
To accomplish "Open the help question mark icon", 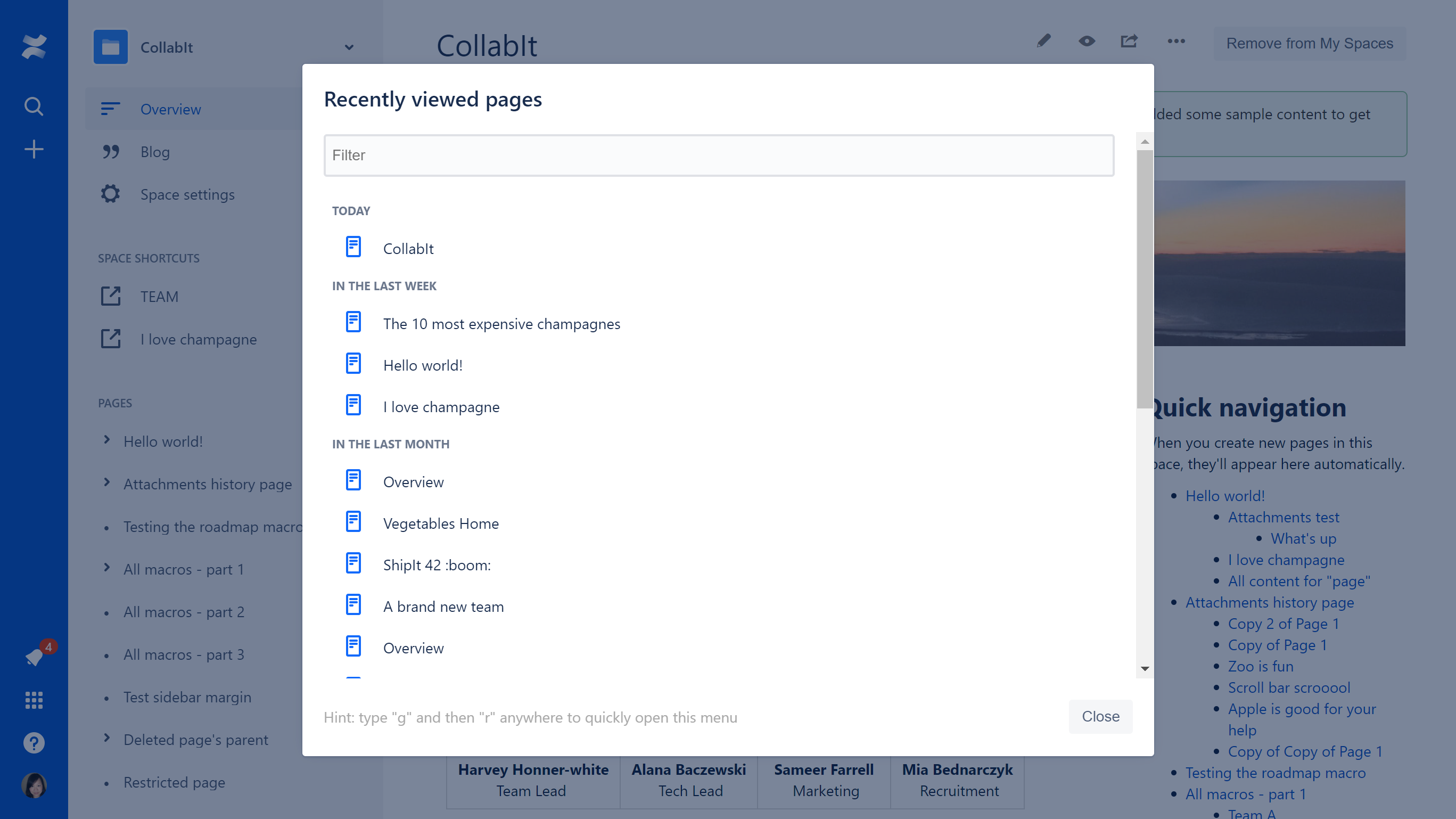I will (x=34, y=743).
